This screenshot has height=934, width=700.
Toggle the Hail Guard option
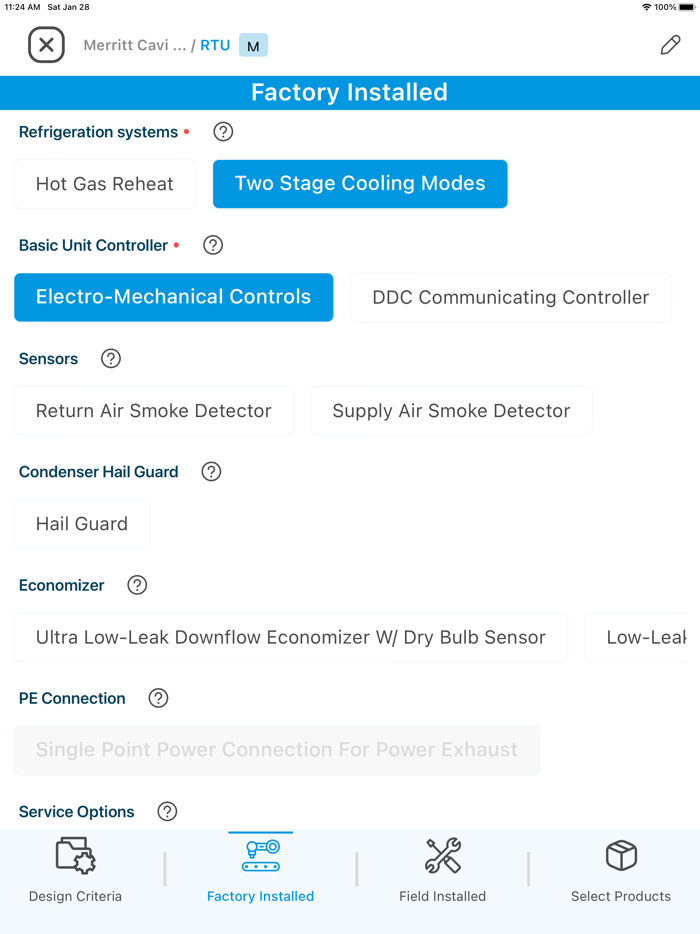coord(81,523)
